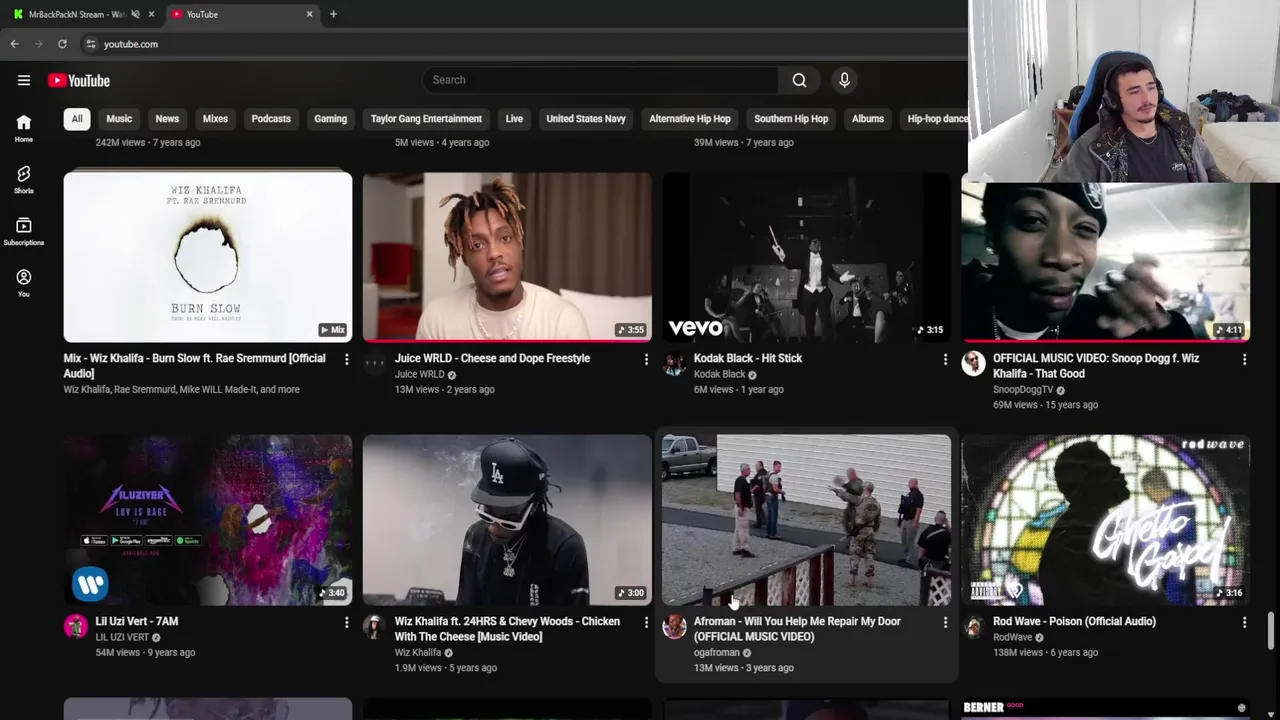
Task: Click the YouTube logo
Action: tap(79, 80)
